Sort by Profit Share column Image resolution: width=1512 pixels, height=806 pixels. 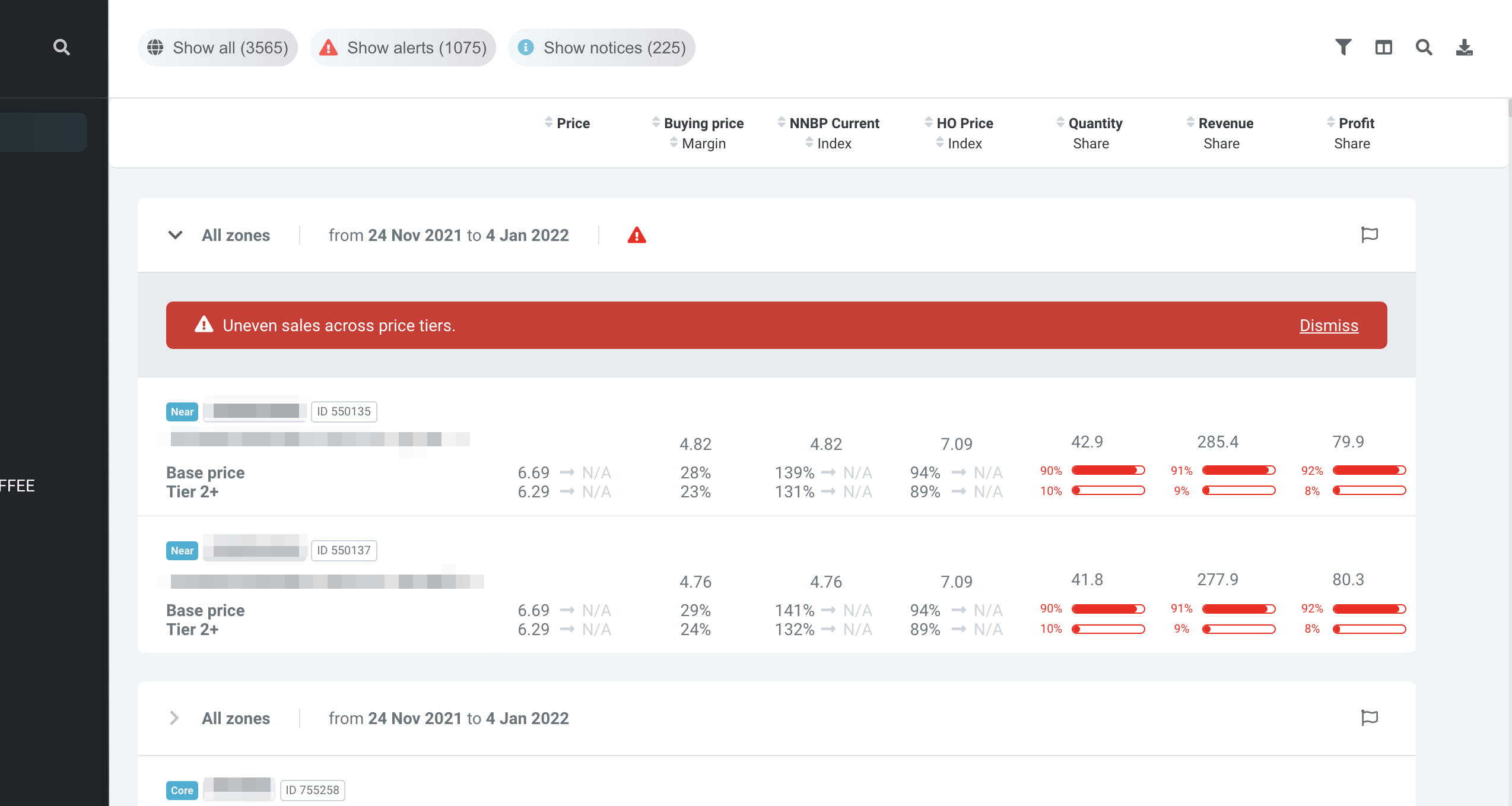(1351, 123)
